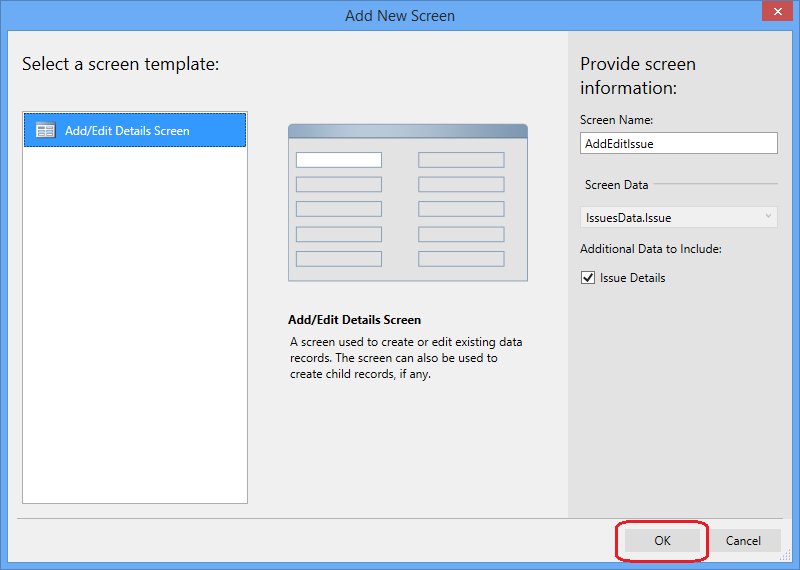Click the 'Select a screen template:' heading
Image resolution: width=800 pixels, height=570 pixels.
pyautogui.click(x=120, y=64)
